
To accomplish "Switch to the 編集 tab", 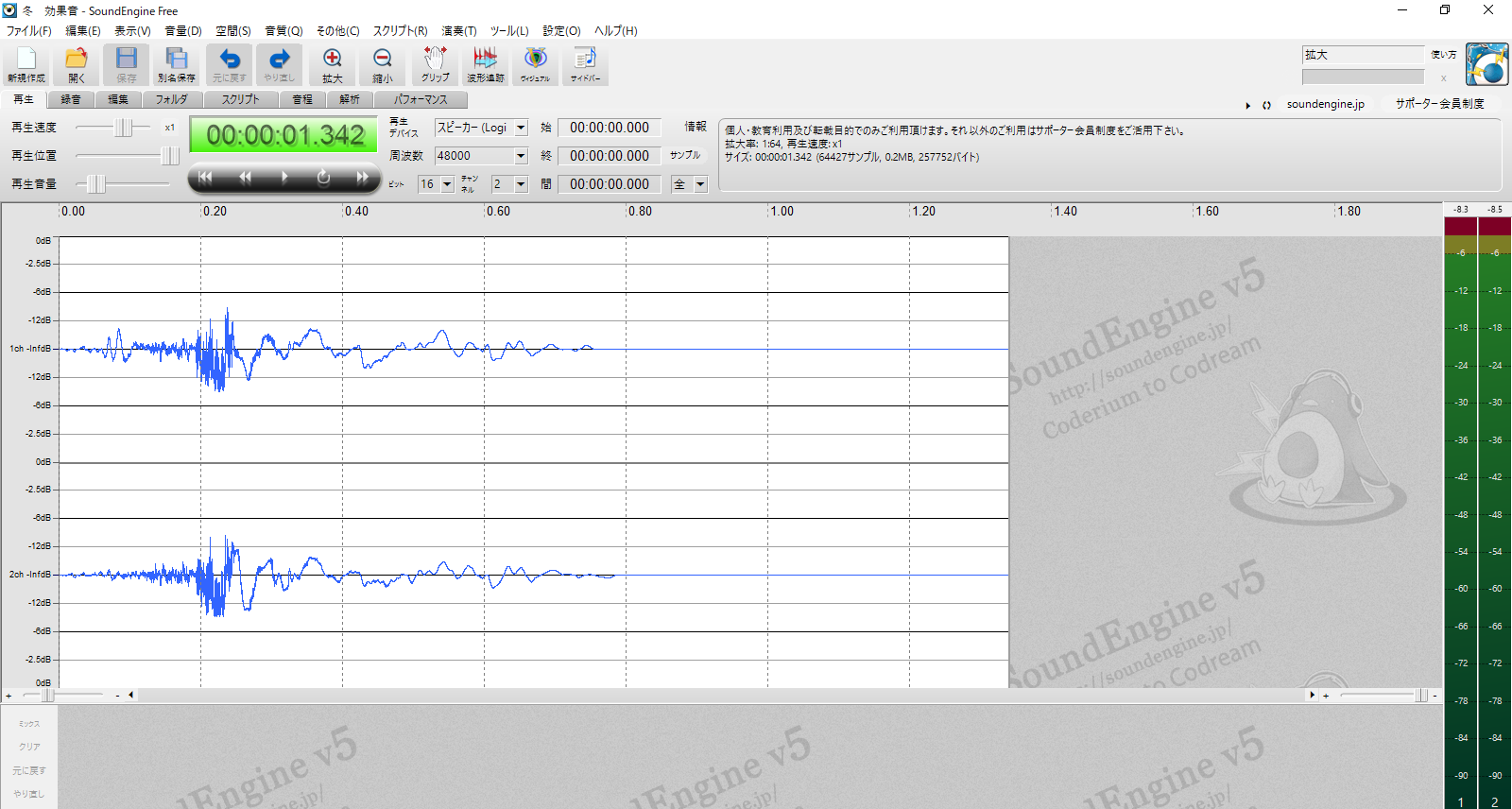I will point(118,99).
